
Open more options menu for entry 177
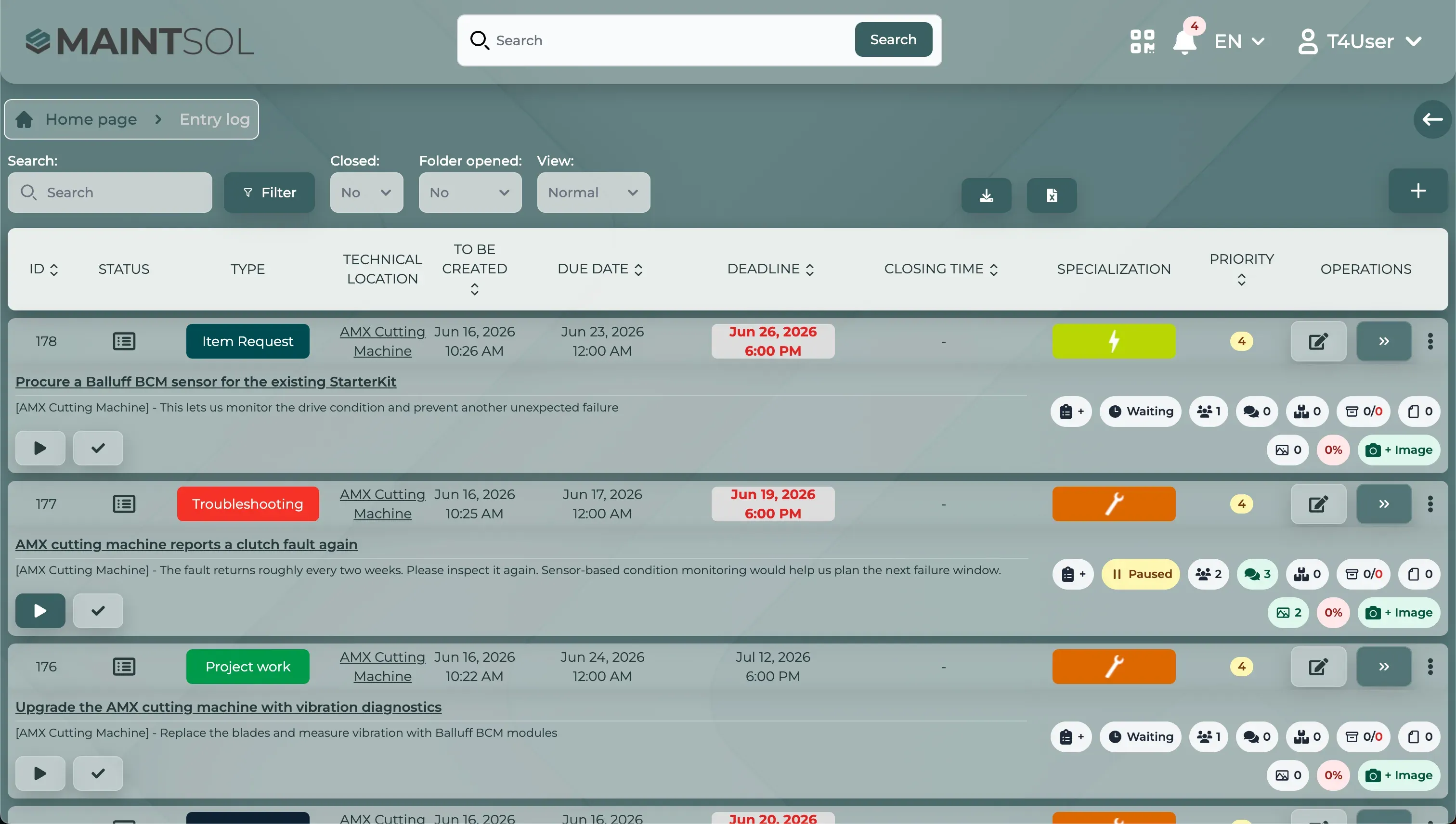(x=1430, y=504)
